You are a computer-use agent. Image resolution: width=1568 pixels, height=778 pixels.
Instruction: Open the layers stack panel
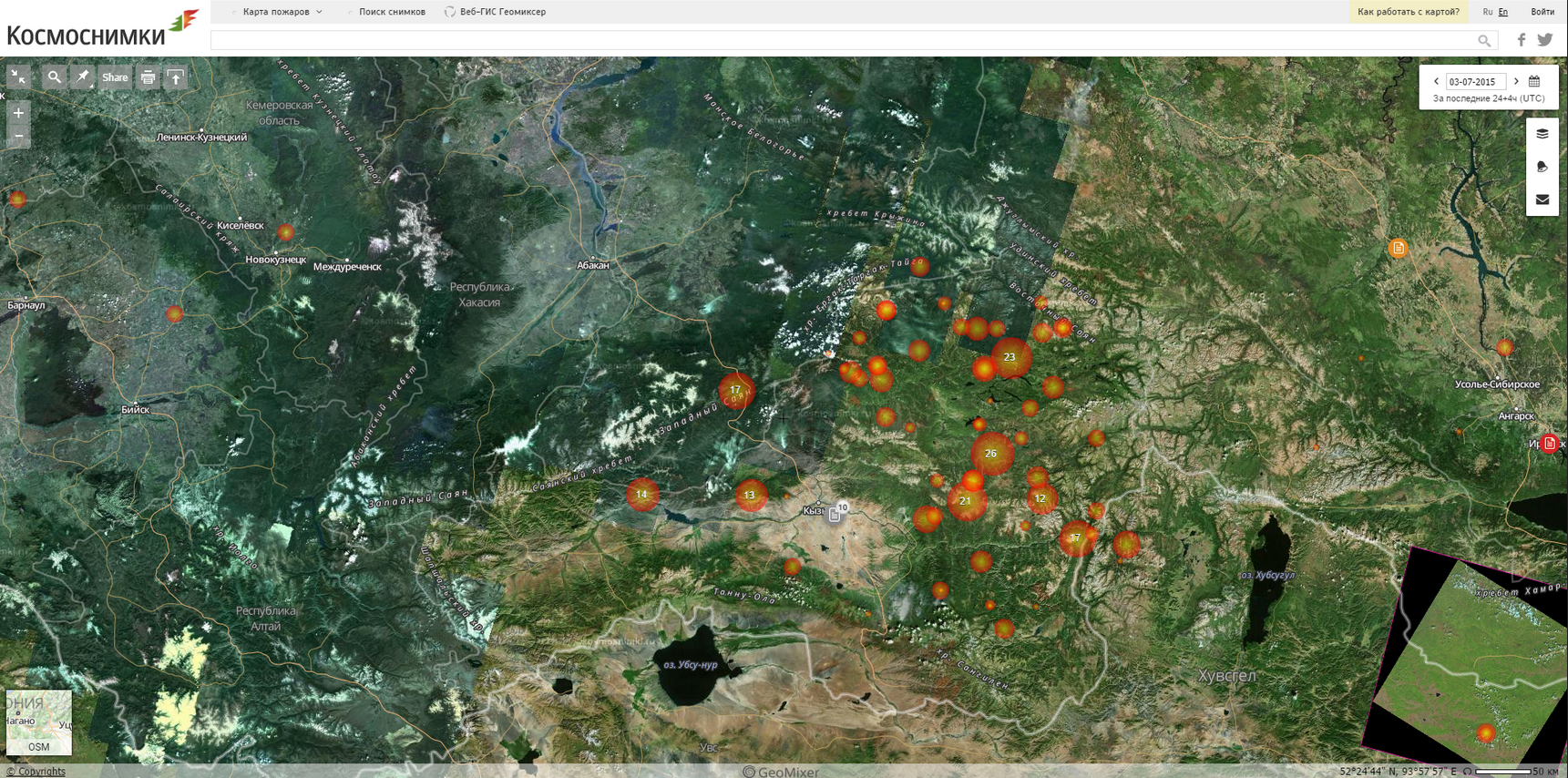click(1542, 134)
